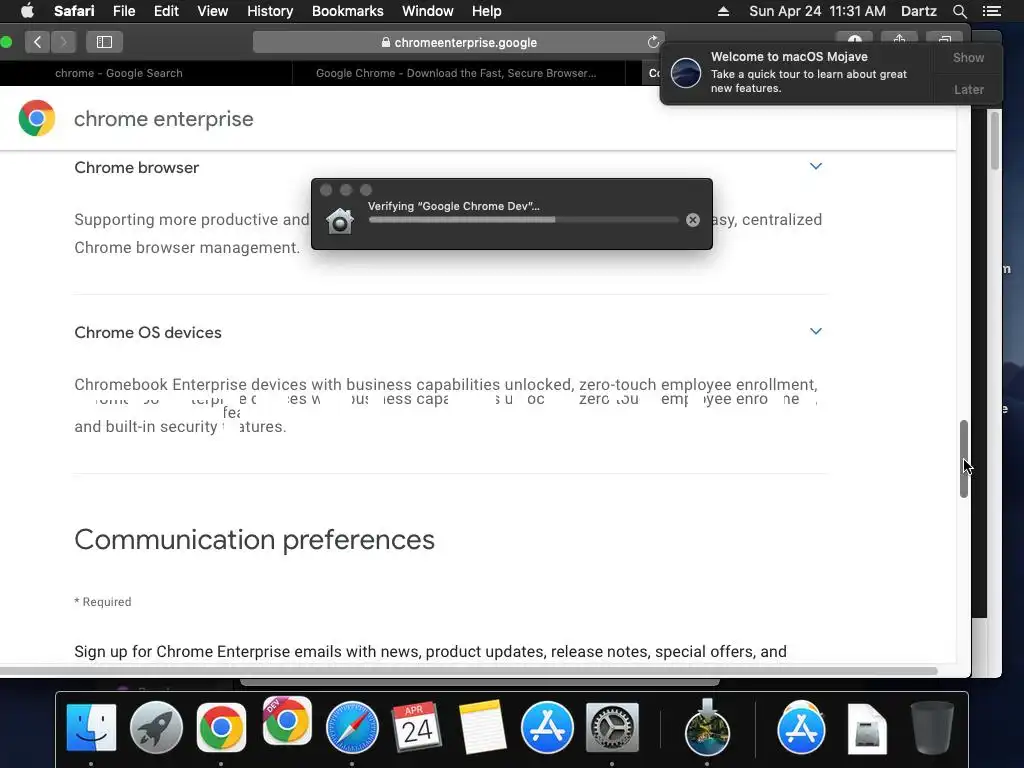Click the Chrome OS devices heading text
The image size is (1024, 768).
pyautogui.click(x=148, y=332)
